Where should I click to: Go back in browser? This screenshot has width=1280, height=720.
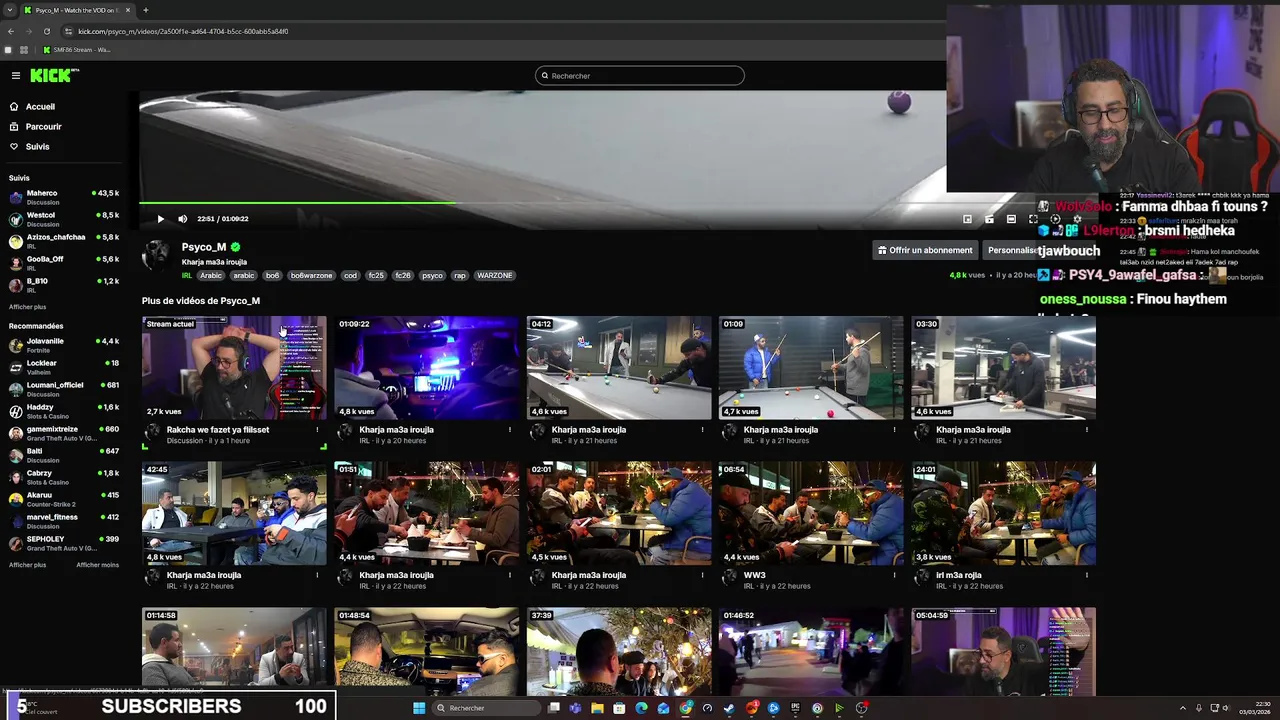pyautogui.click(x=11, y=31)
